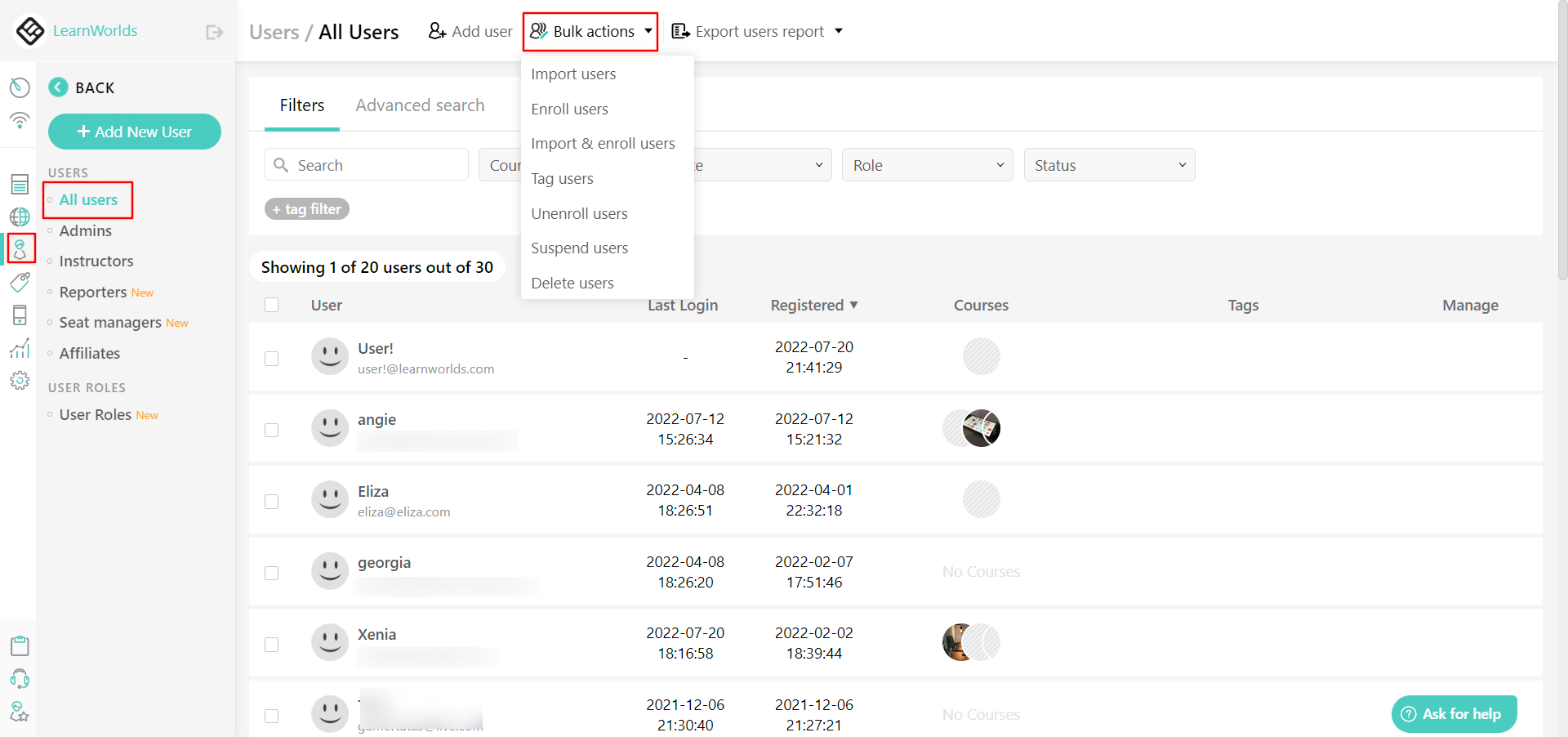The image size is (1568, 737).
Task: Open the tag icon in the sidebar
Action: pyautogui.click(x=20, y=282)
